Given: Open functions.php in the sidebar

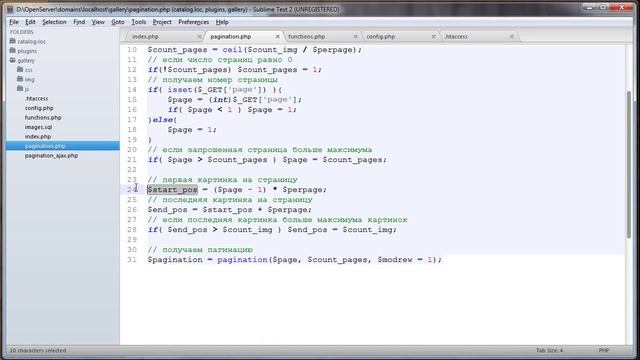Looking at the screenshot, I should [43, 118].
